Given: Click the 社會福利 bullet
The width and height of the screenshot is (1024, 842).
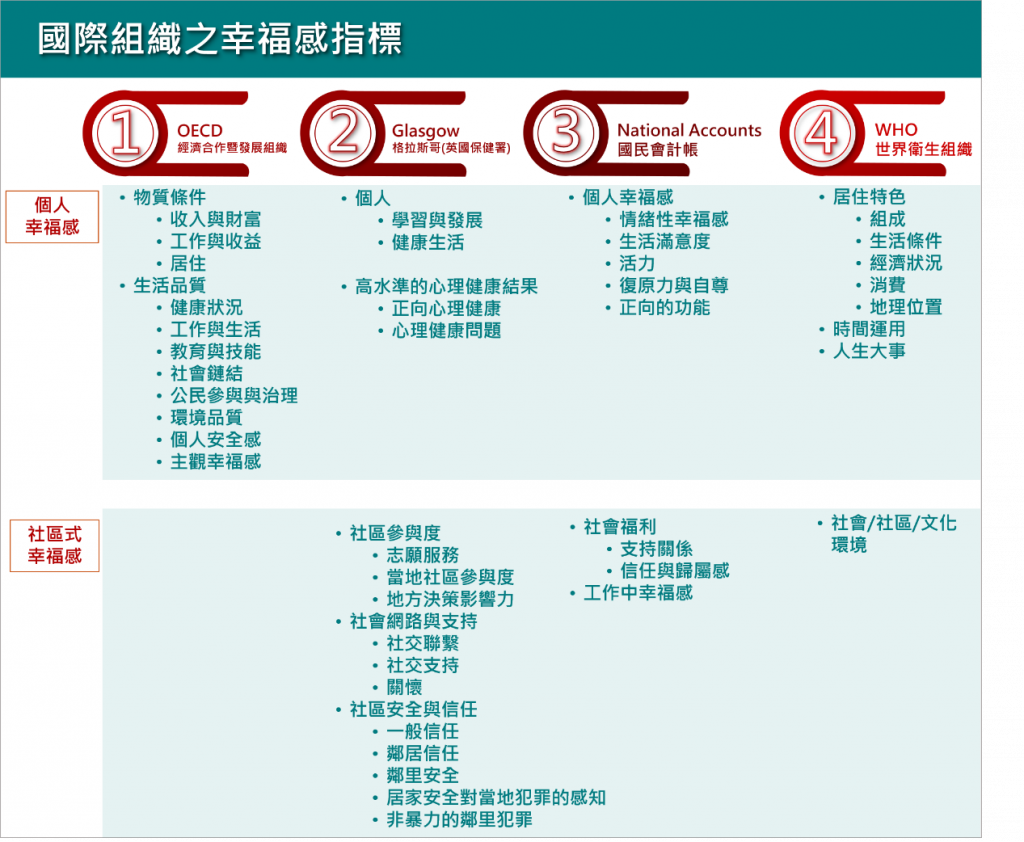Looking at the screenshot, I should (620, 526).
